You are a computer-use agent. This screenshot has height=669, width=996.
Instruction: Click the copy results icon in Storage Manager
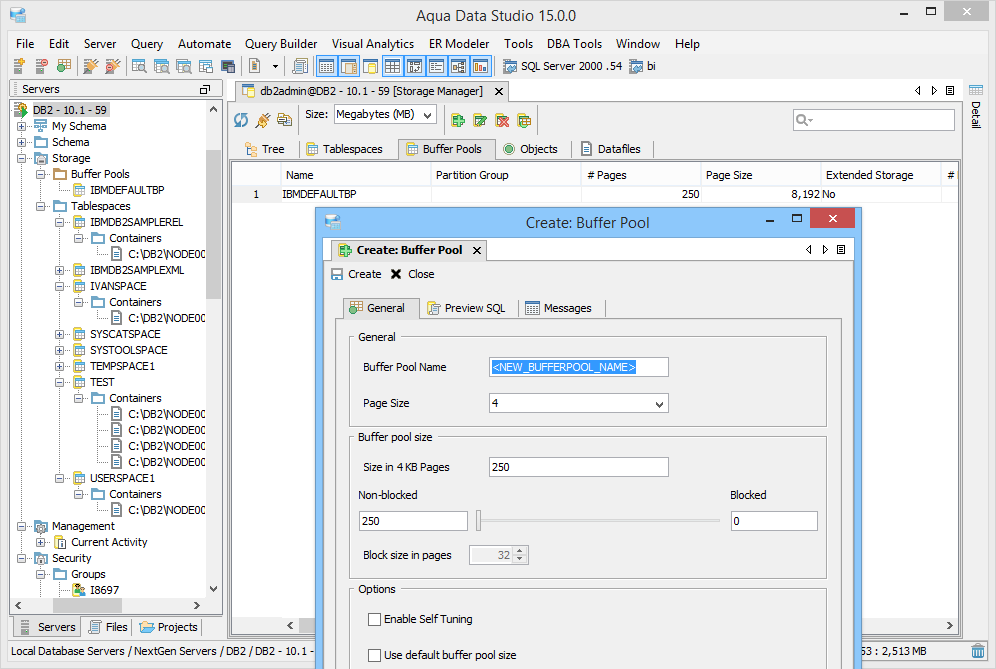tap(285, 119)
